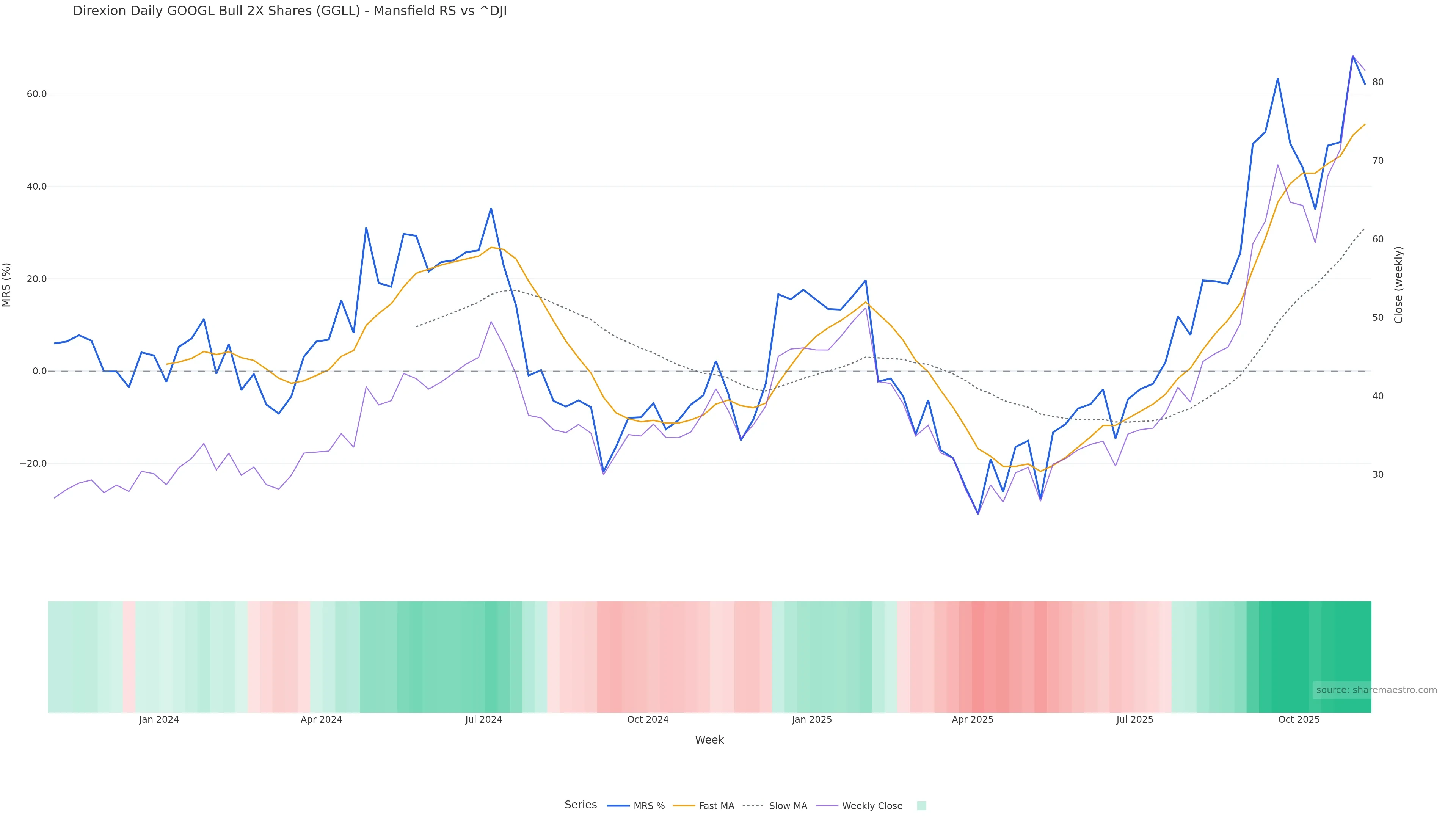Screen dimensions: 1456x819
Task: Click the 30 right axis tick label
Action: pyautogui.click(x=1378, y=475)
